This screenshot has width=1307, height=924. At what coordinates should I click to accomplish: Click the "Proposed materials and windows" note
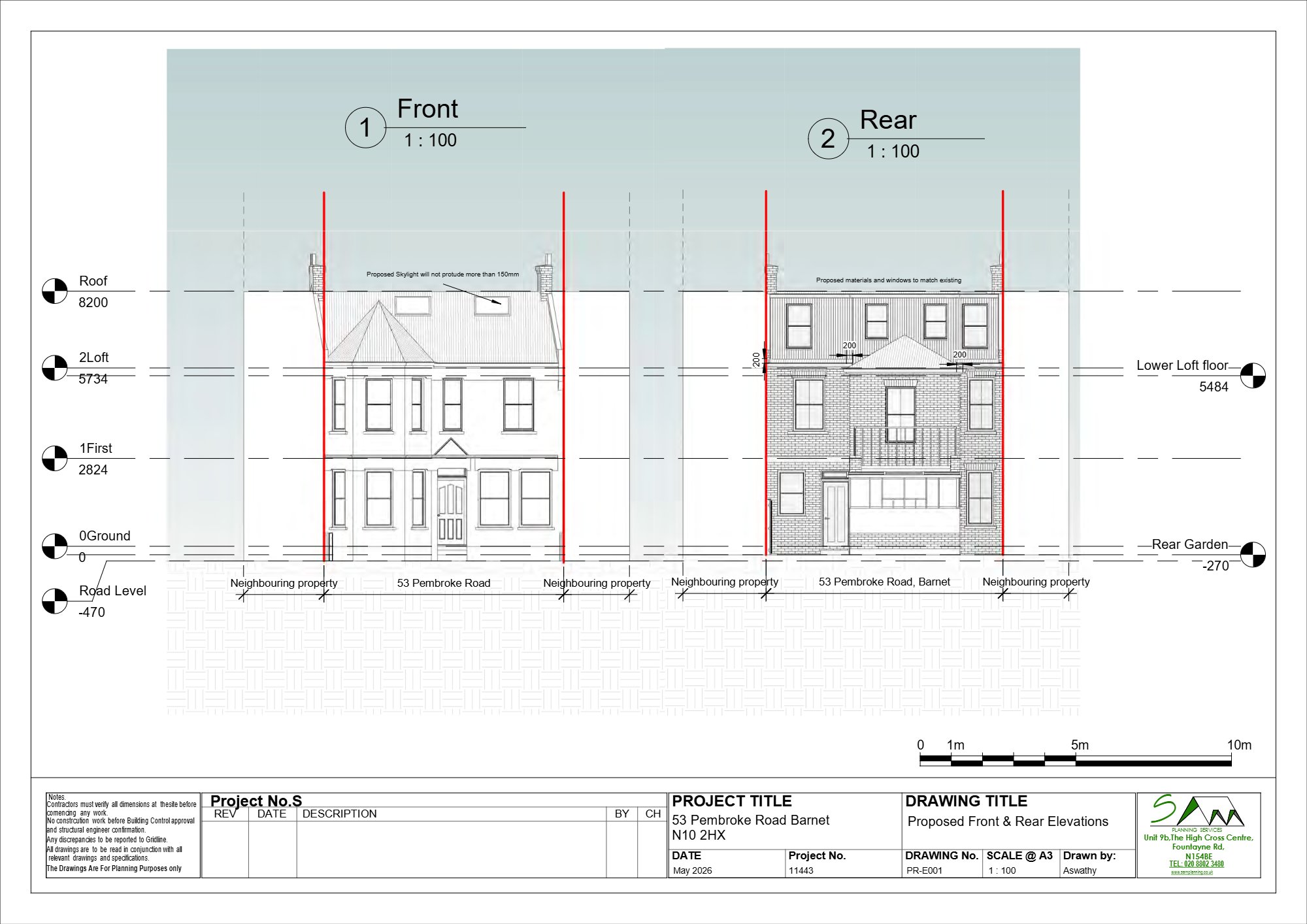coord(888,280)
